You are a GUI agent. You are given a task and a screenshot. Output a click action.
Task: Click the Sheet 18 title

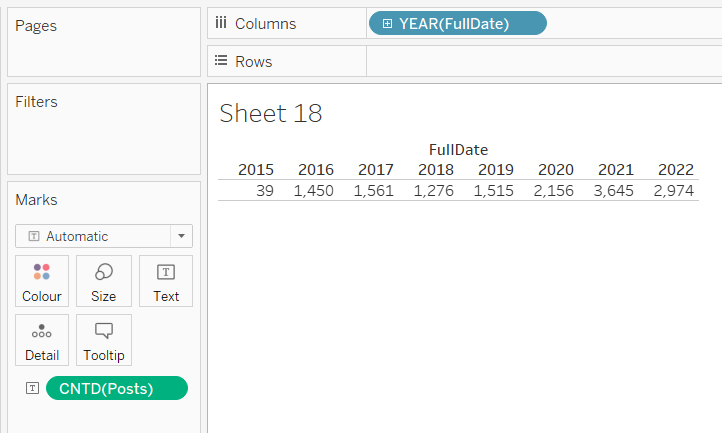point(271,113)
